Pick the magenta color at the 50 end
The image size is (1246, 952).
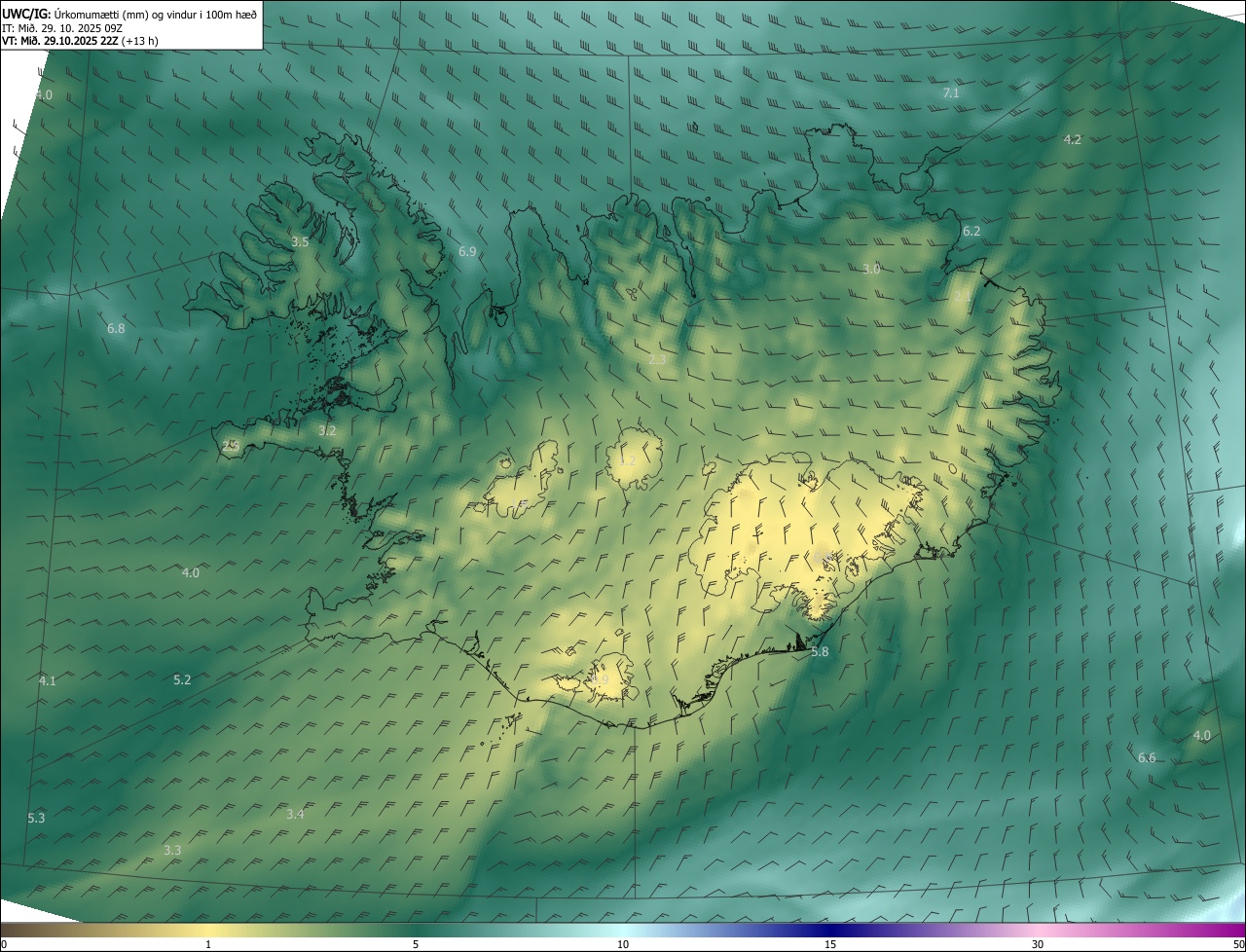(1238, 931)
